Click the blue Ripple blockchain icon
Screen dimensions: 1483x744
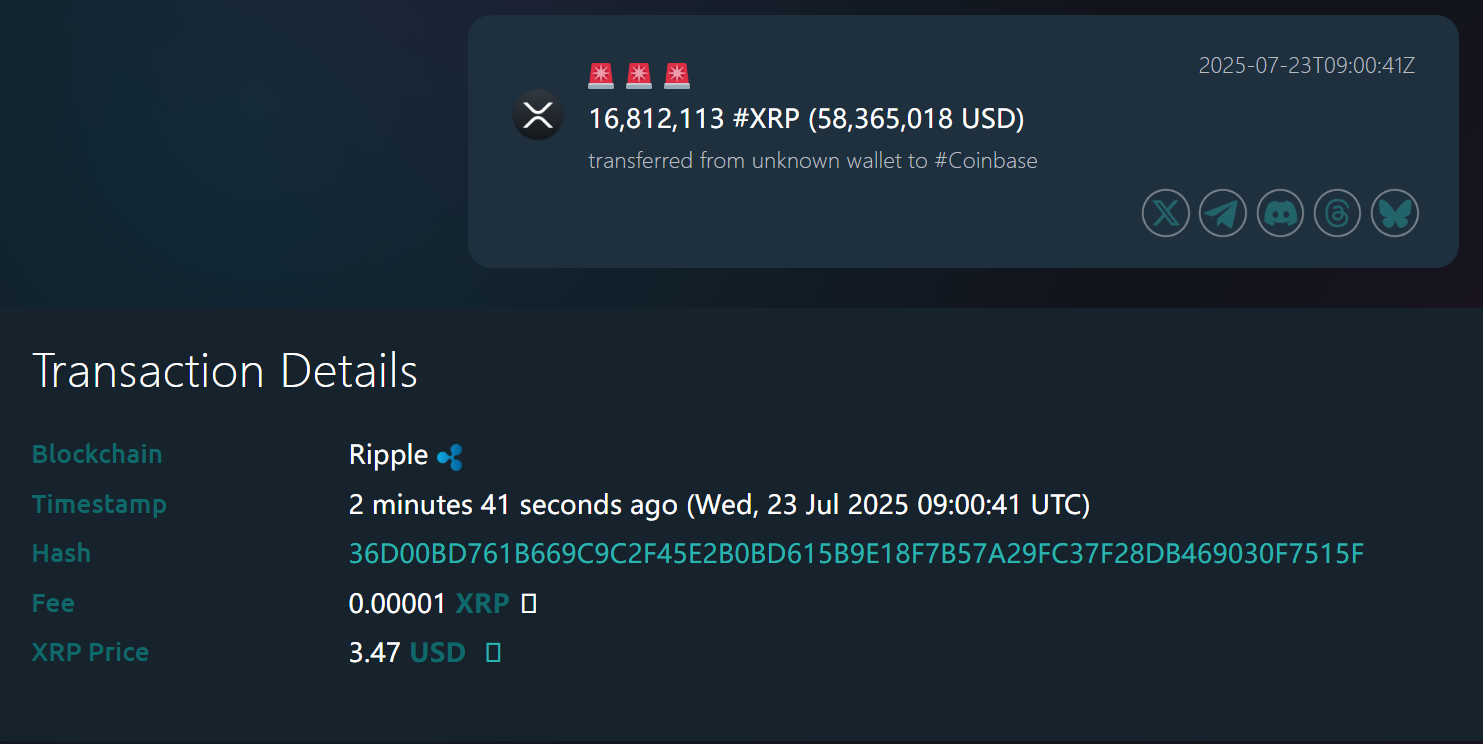tap(450, 457)
